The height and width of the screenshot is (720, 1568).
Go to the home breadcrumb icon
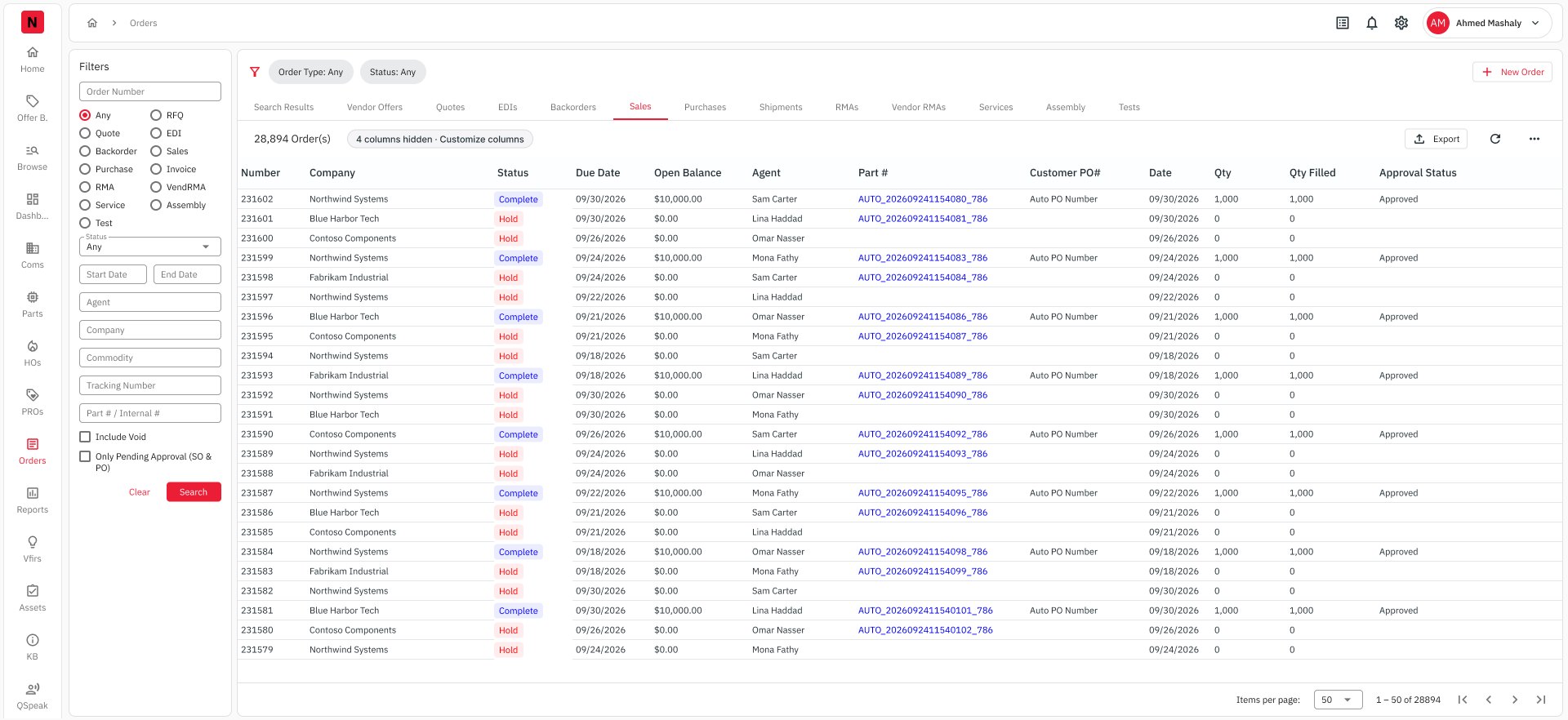click(92, 23)
